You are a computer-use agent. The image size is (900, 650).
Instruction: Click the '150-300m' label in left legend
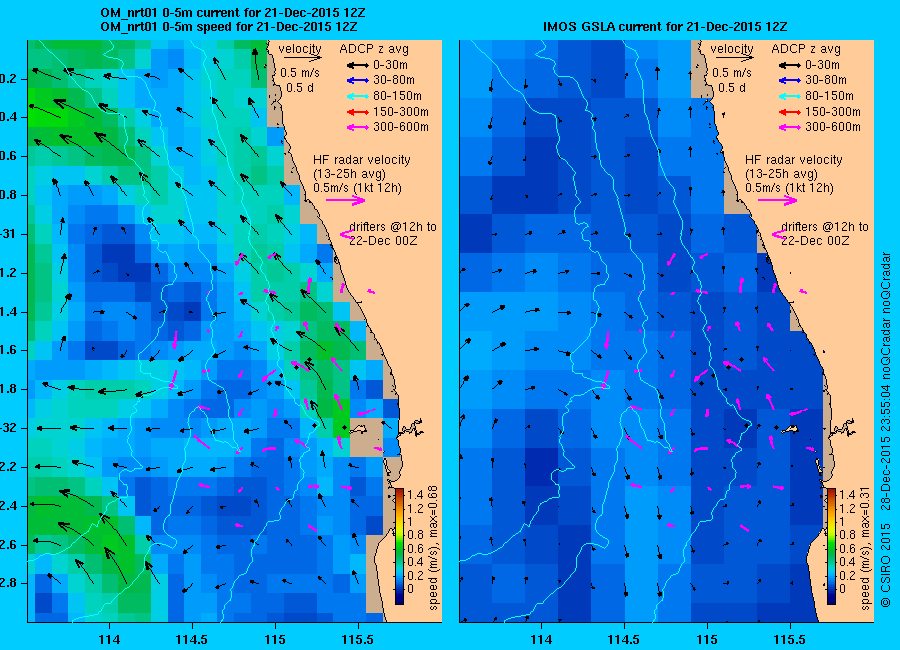coord(401,112)
